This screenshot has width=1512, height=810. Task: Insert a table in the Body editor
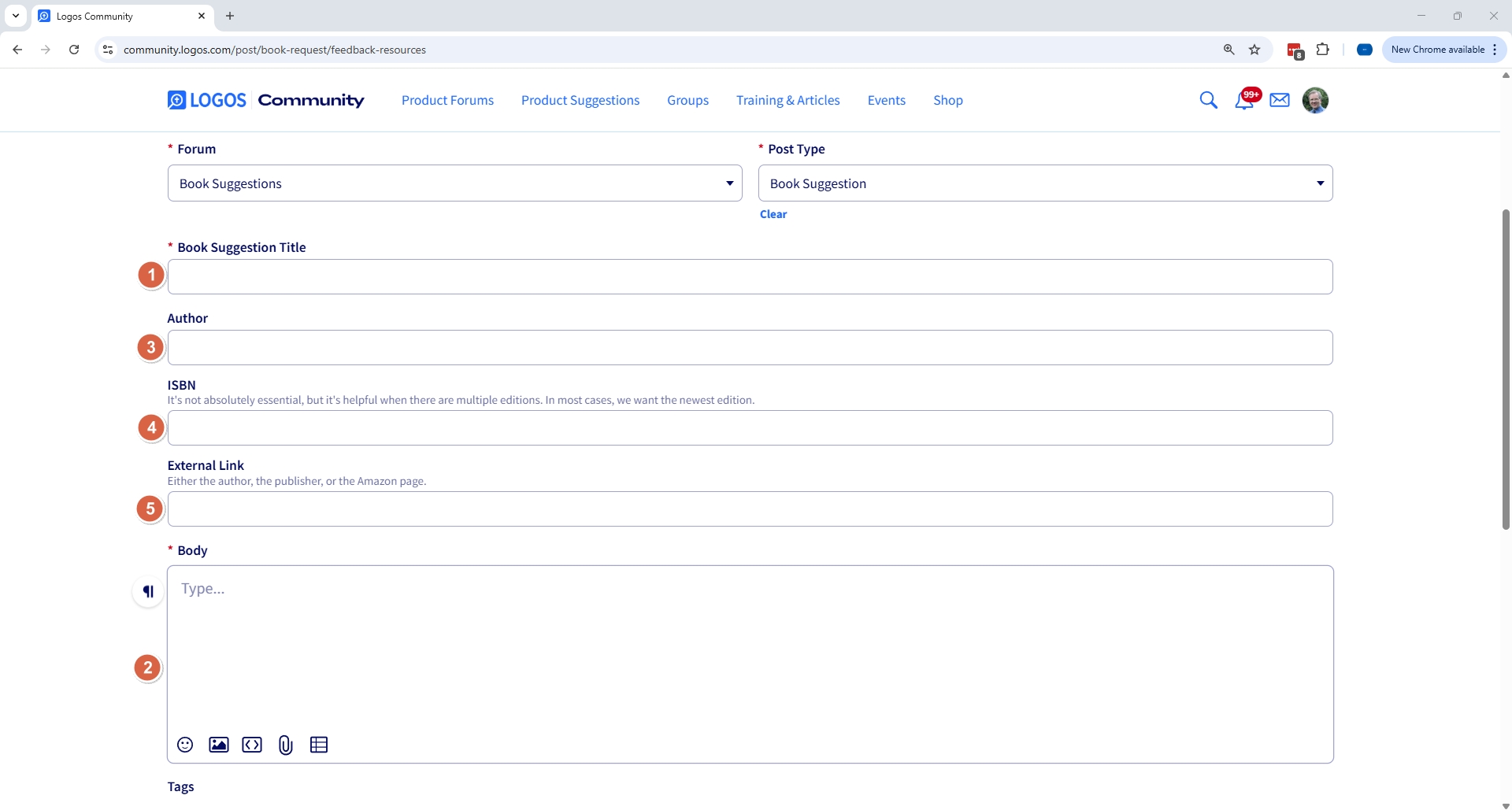tap(319, 745)
